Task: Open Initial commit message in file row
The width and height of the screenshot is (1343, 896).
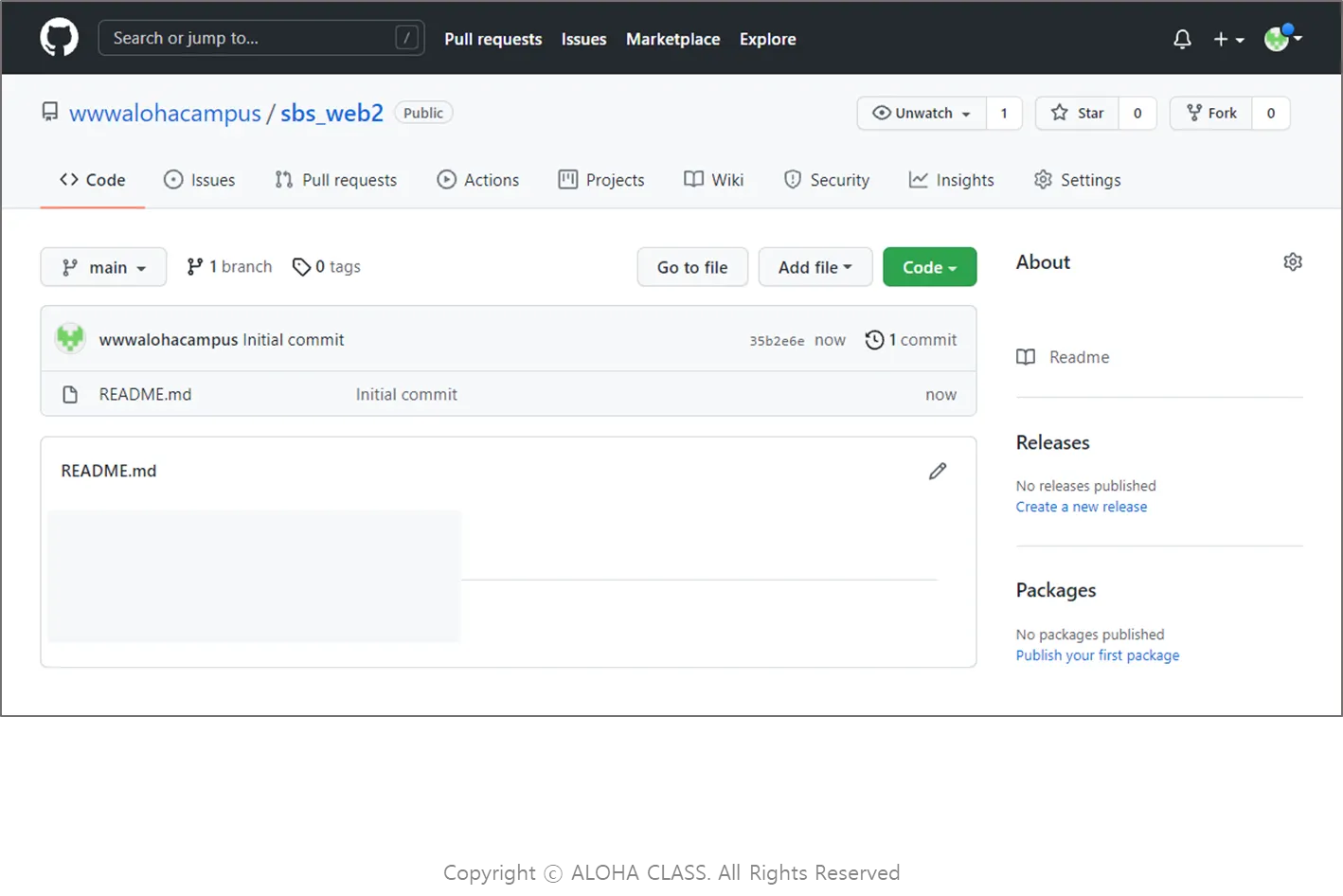Action: point(406,394)
